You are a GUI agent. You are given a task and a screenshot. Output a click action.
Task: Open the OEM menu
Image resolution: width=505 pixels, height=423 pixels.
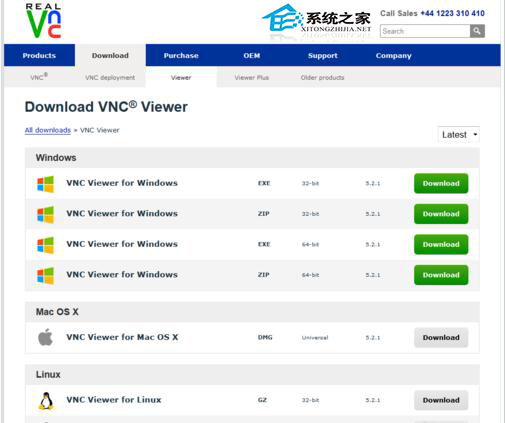tap(252, 55)
